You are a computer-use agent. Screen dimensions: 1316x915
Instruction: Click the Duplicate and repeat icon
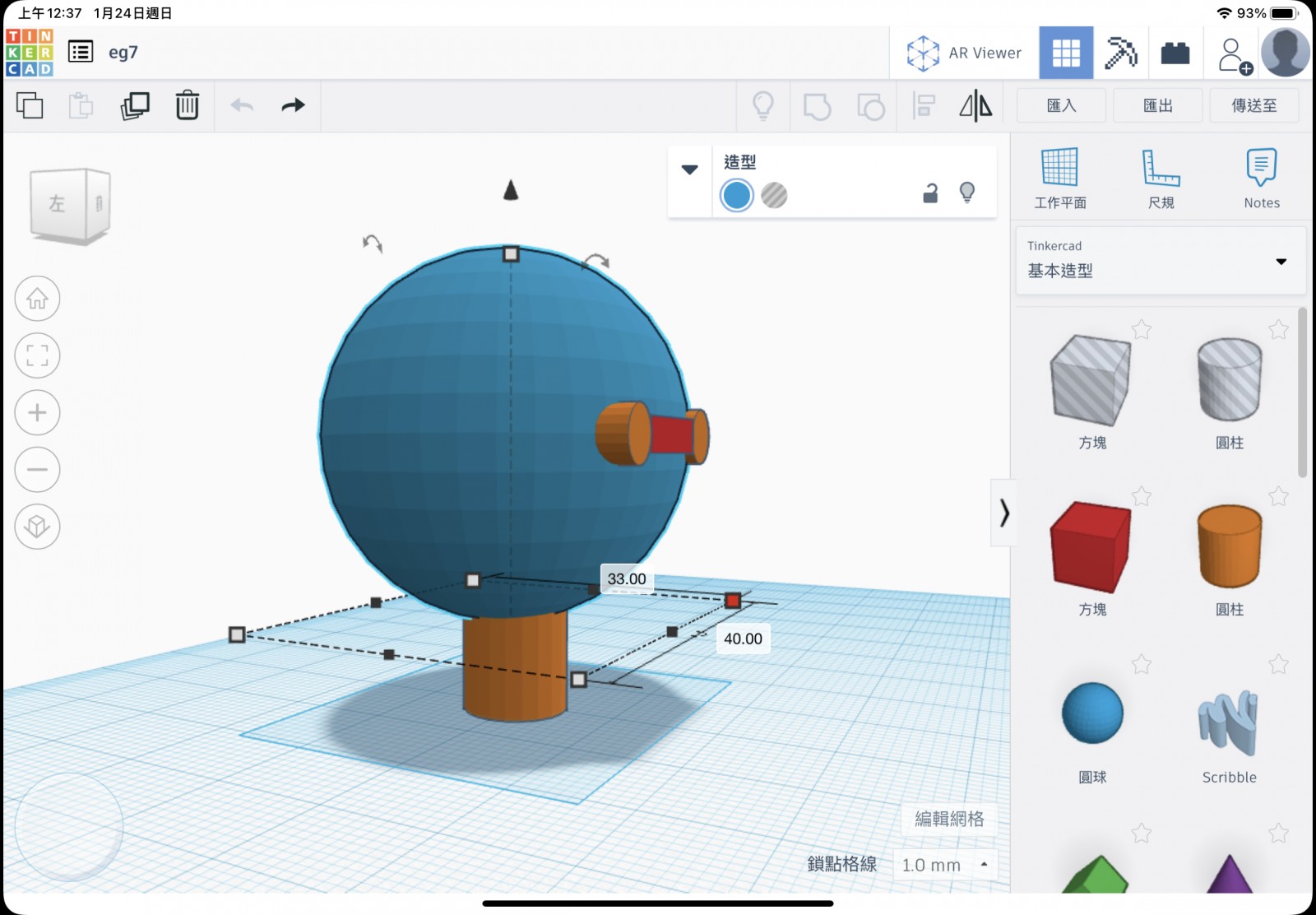click(x=135, y=105)
